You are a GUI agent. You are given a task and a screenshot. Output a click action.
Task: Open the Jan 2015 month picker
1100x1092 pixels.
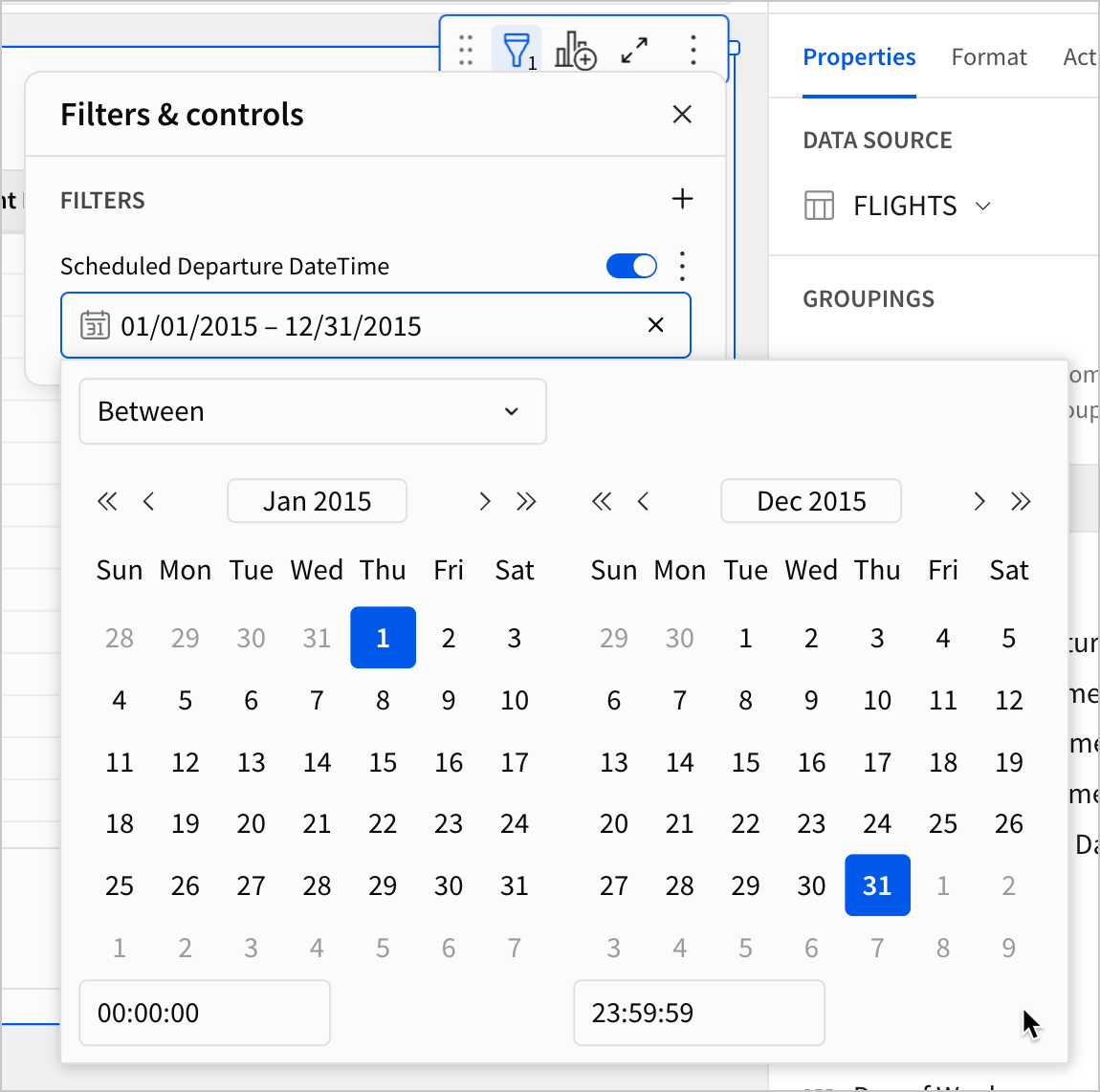coord(317,501)
